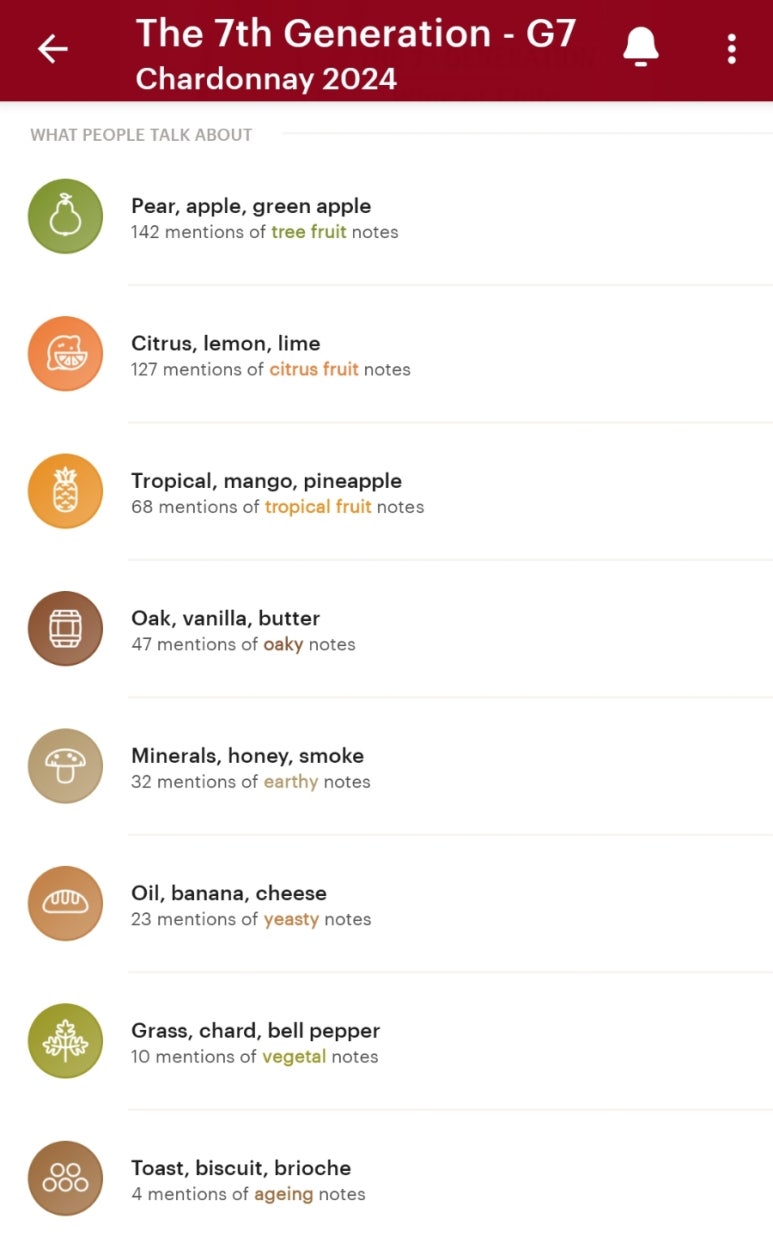The image size is (773, 1237).
Task: Tap the brown oak barrel icon
Action: [x=65, y=628]
